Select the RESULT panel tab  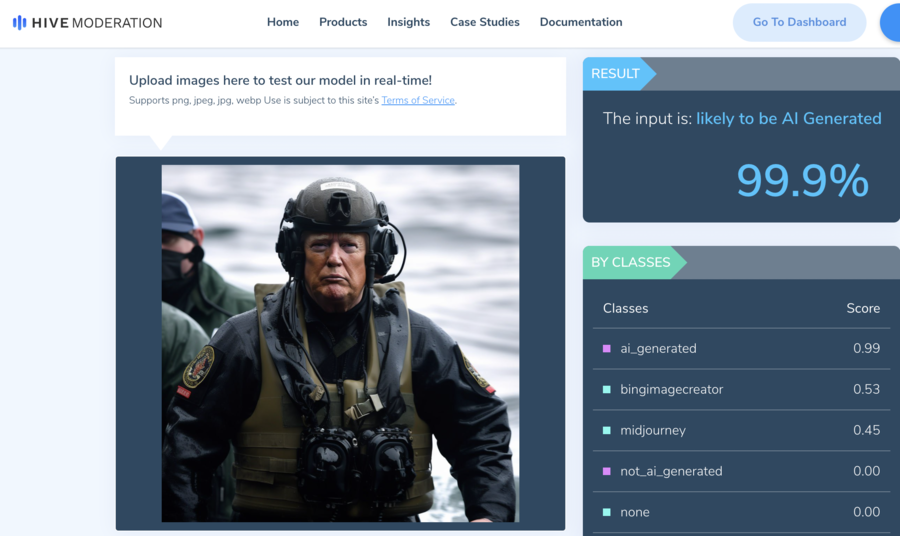click(619, 74)
